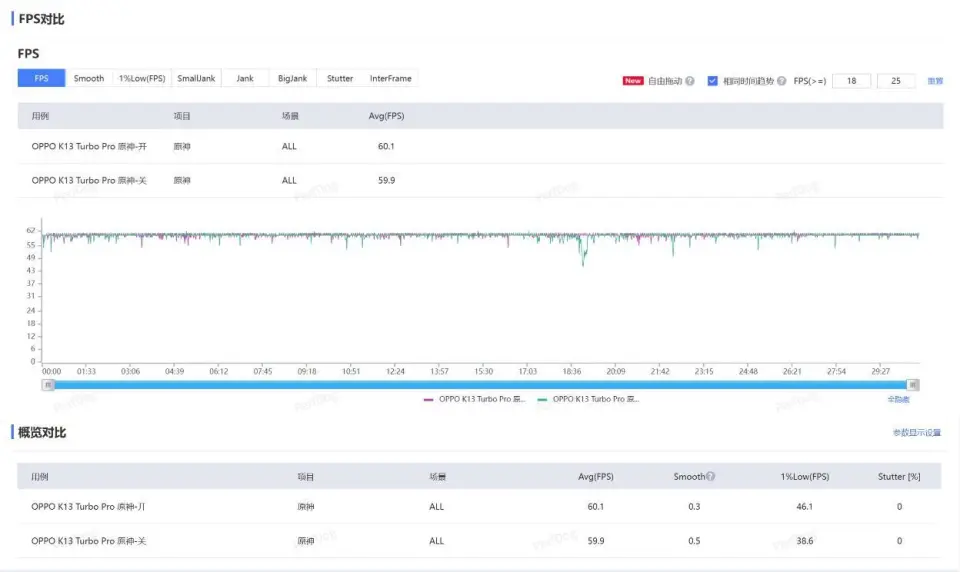
Task: Click the right handle of the time range slider
Action: (x=913, y=385)
